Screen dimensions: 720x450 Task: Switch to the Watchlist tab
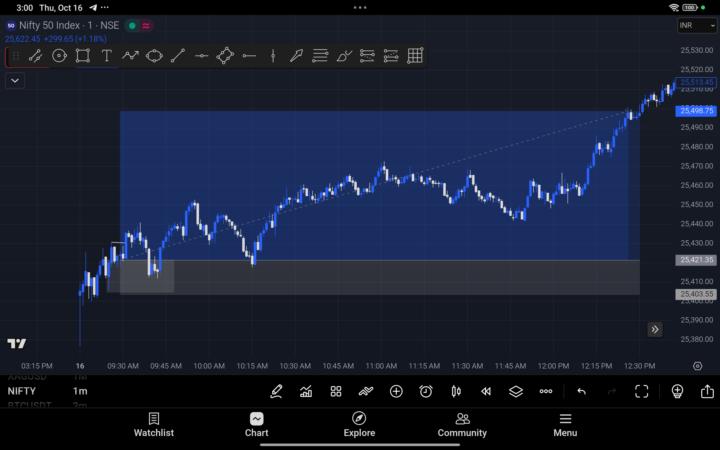154,425
